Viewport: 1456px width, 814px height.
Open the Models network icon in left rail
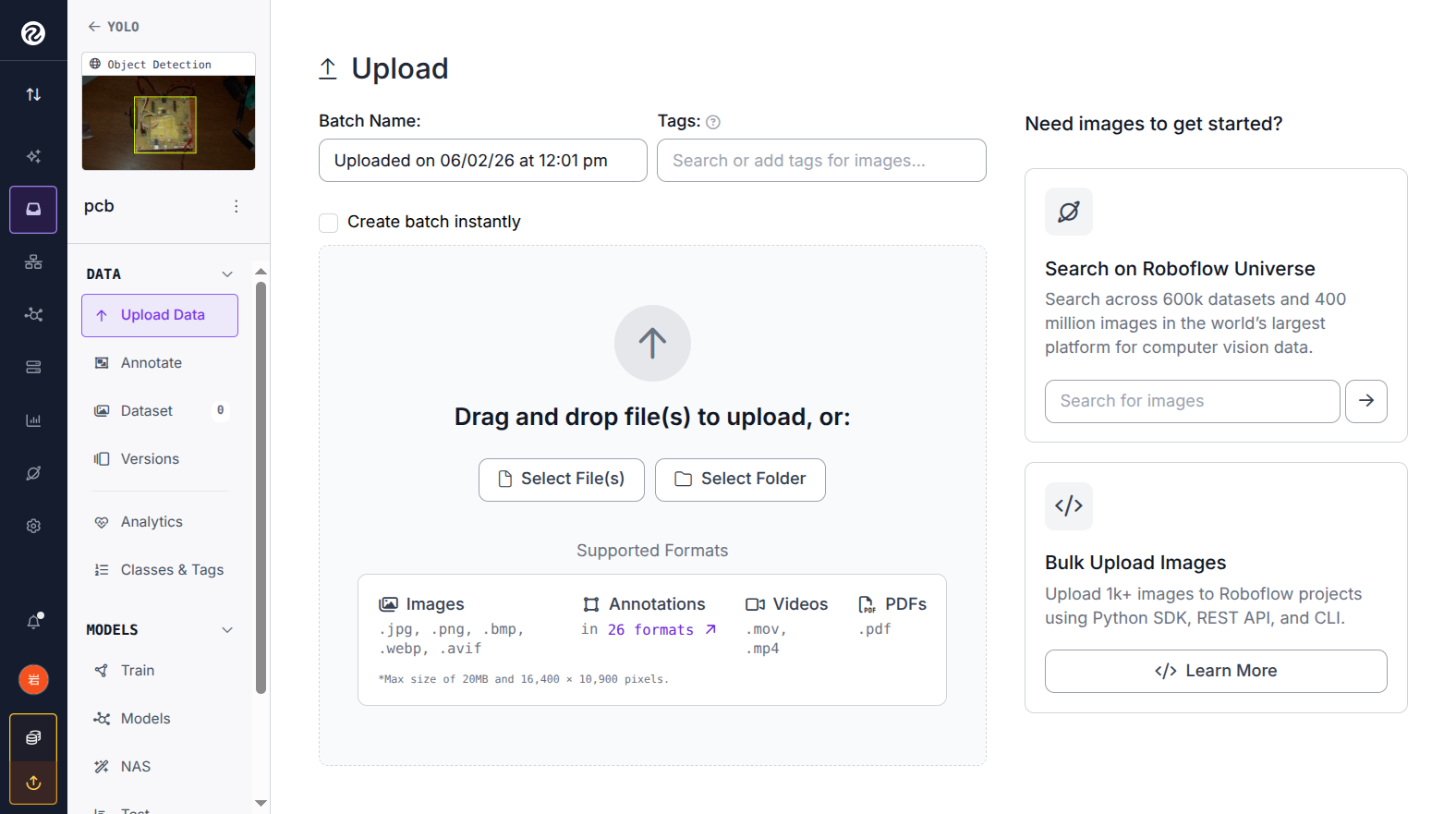coord(33,314)
